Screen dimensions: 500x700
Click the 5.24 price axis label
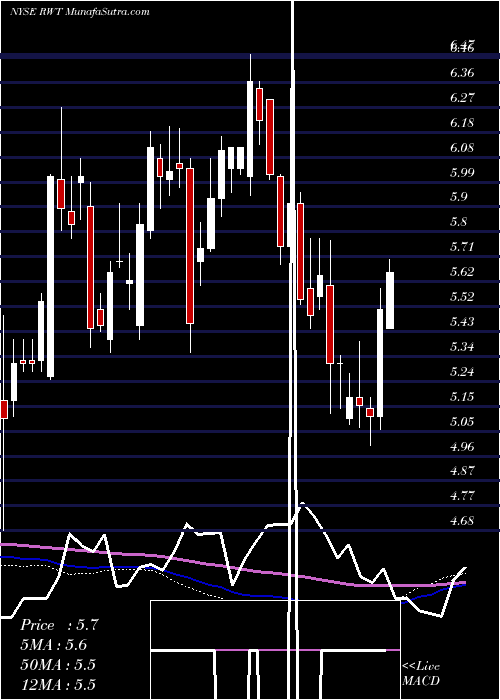click(463, 372)
